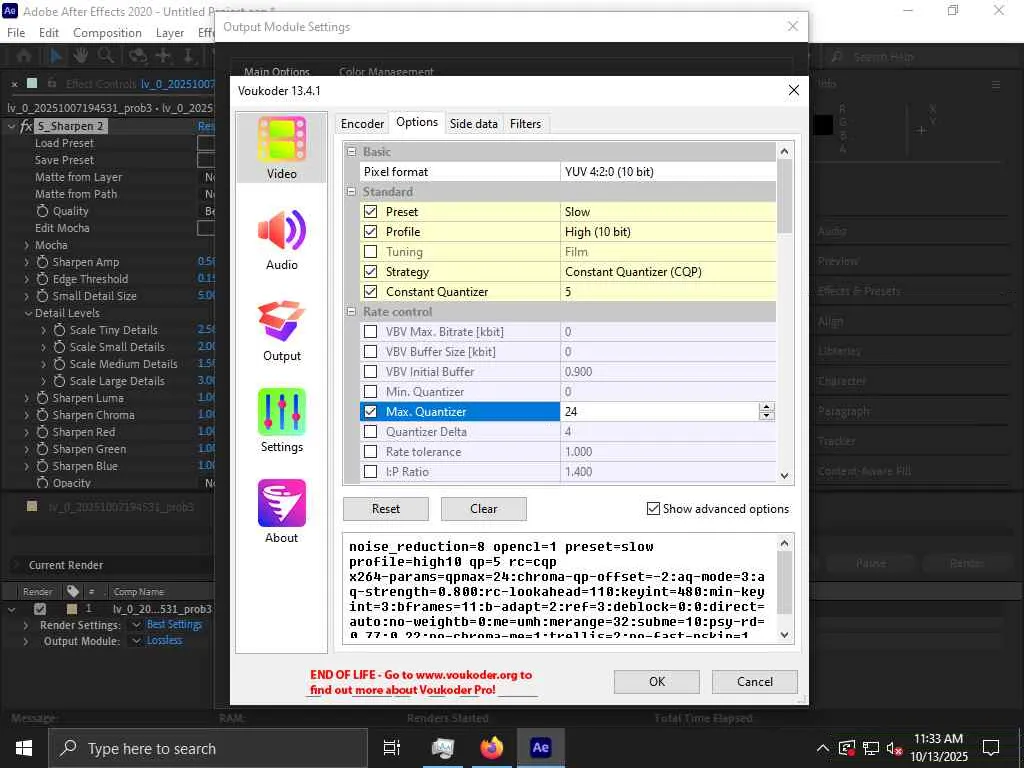The height and width of the screenshot is (768, 1024).
Task: Open the Video section in Voukoder sidebar
Action: [281, 148]
